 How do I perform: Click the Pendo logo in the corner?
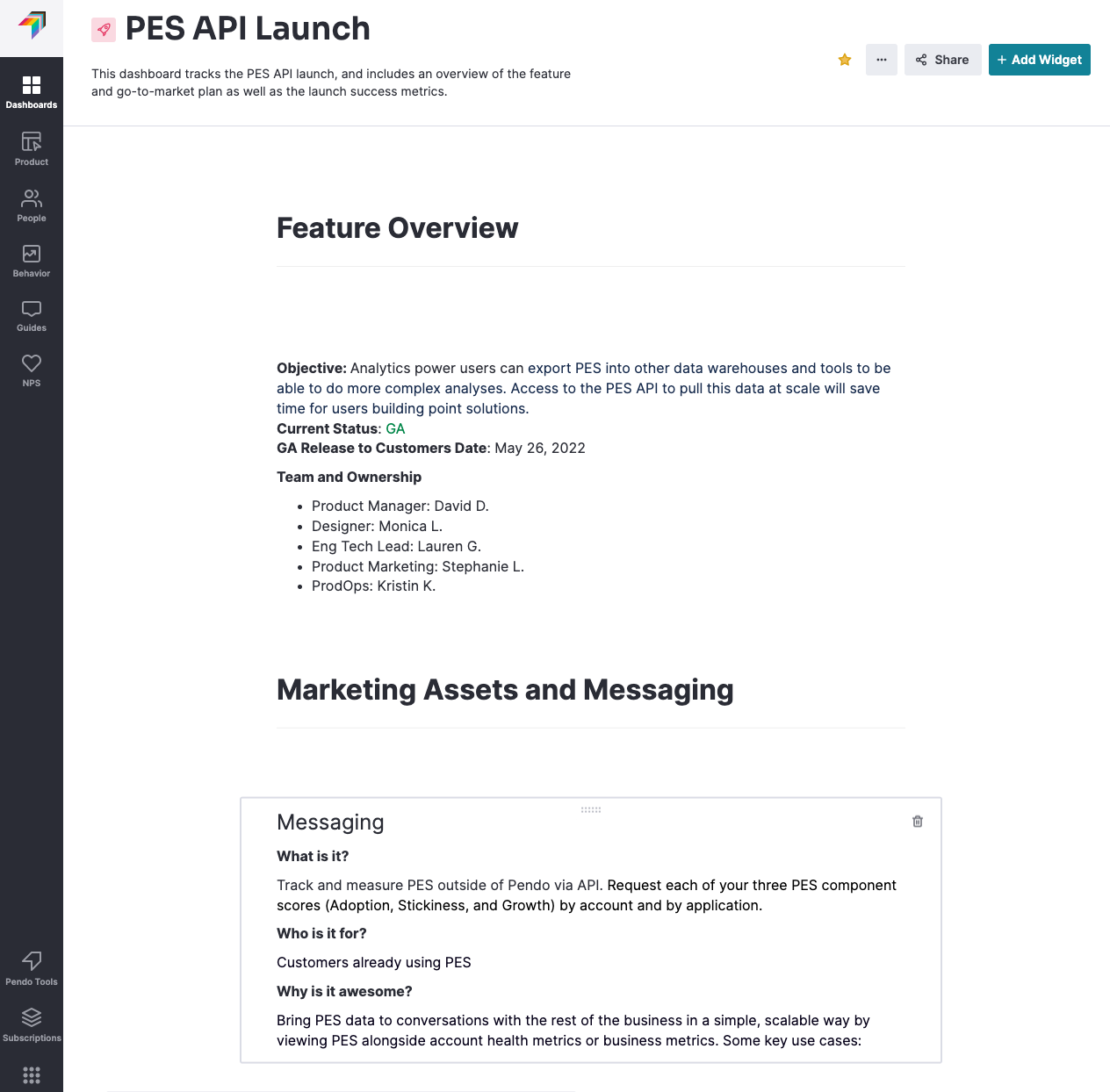pyautogui.click(x=32, y=25)
